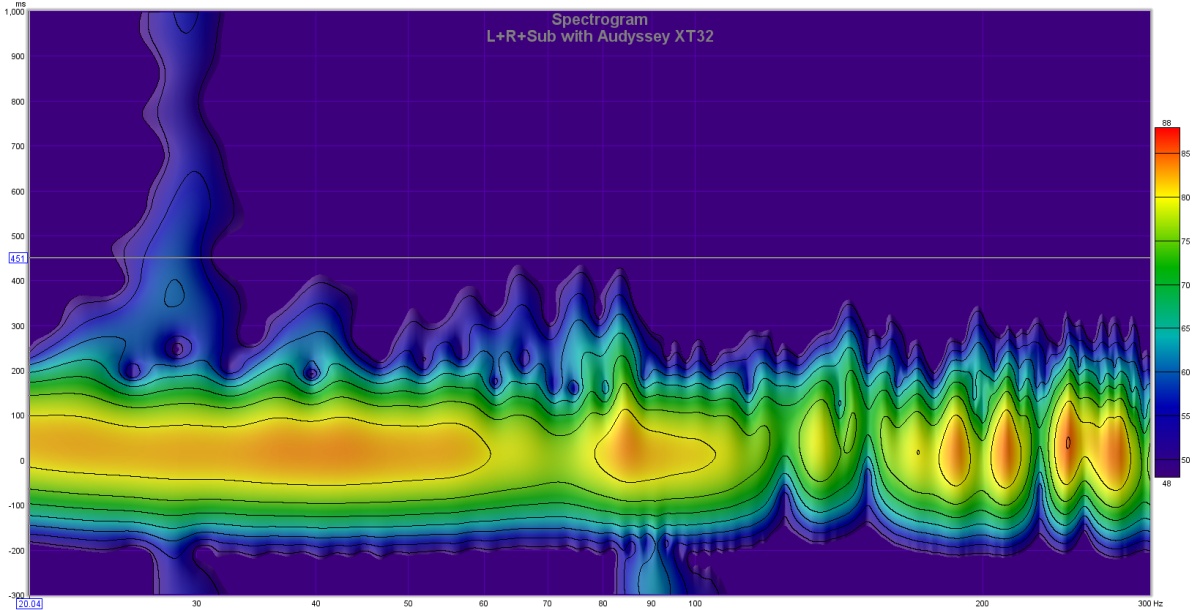Screen dimensions: 1200x610
Task: Click the -200 tick on the time axis
Action: point(15,550)
